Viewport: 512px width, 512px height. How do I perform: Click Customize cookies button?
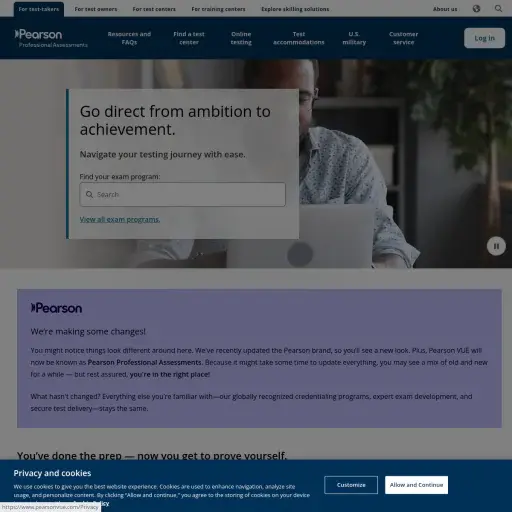coord(351,485)
